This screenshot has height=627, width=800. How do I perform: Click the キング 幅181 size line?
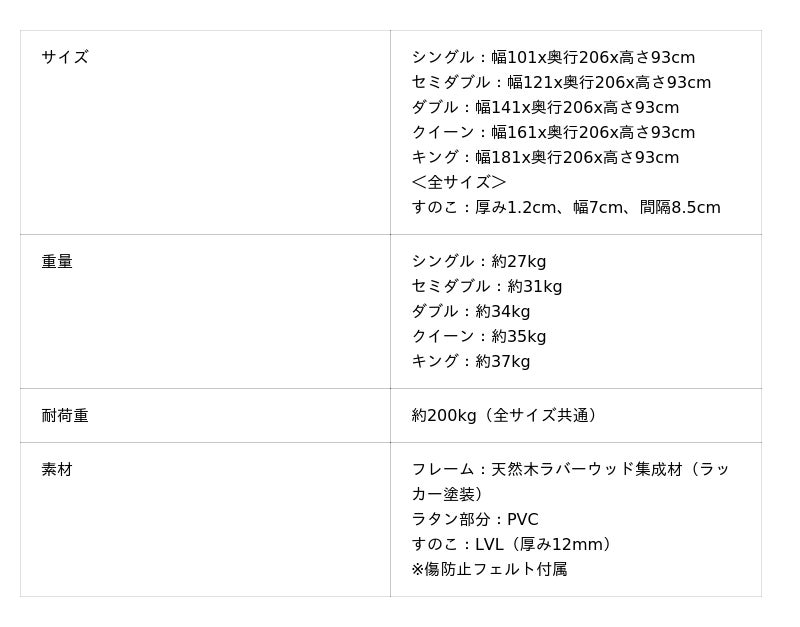(545, 158)
